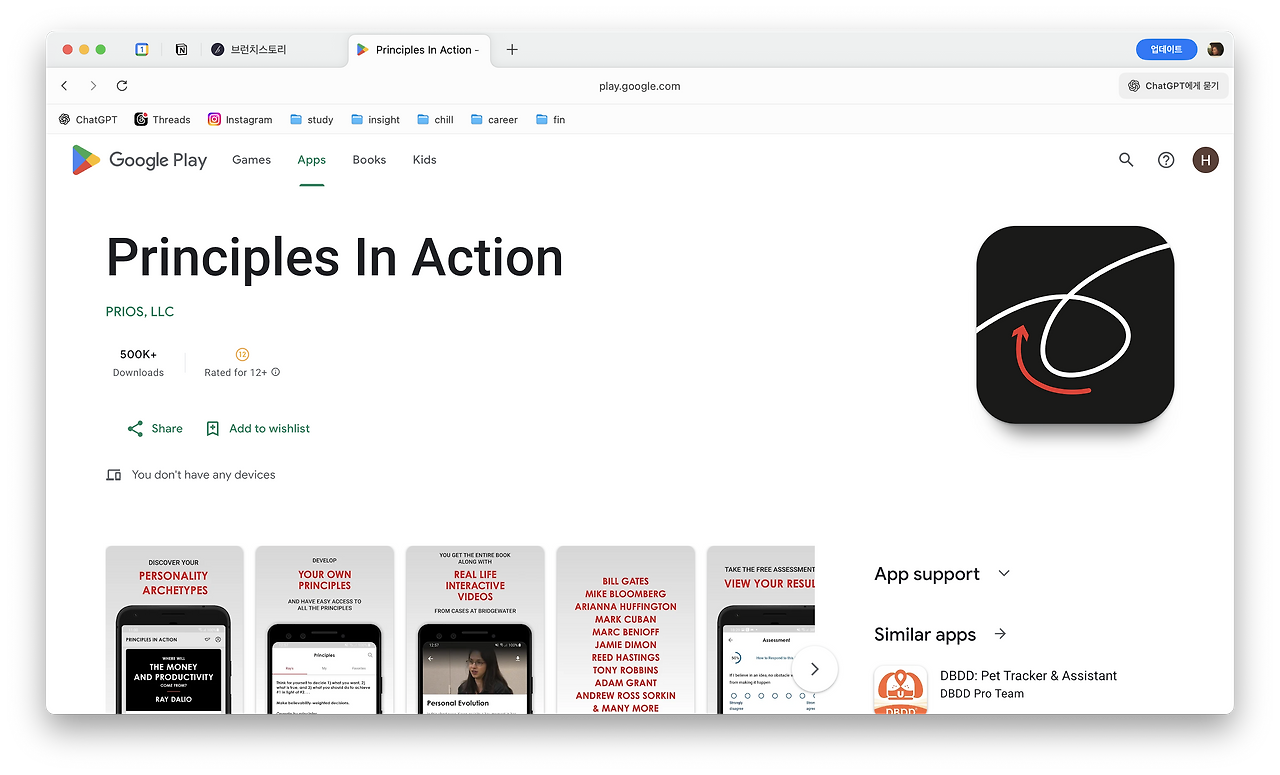Show next screenshots with the carousel arrow

(815, 669)
